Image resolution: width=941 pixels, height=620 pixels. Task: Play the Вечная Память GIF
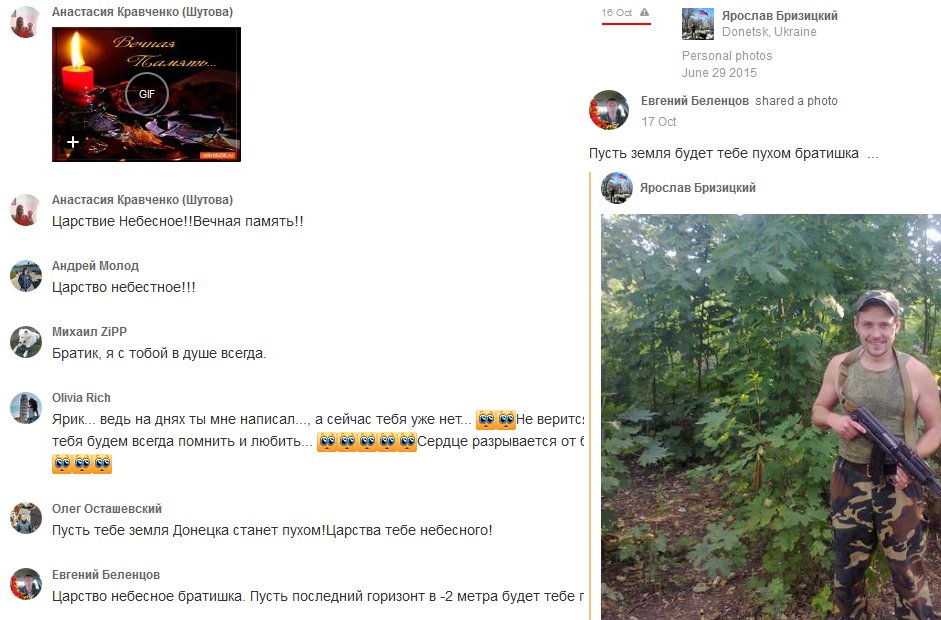(146, 94)
